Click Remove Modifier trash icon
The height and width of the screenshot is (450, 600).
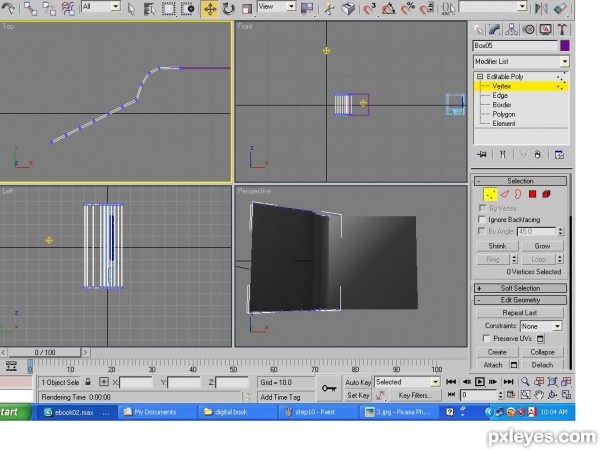[538, 155]
